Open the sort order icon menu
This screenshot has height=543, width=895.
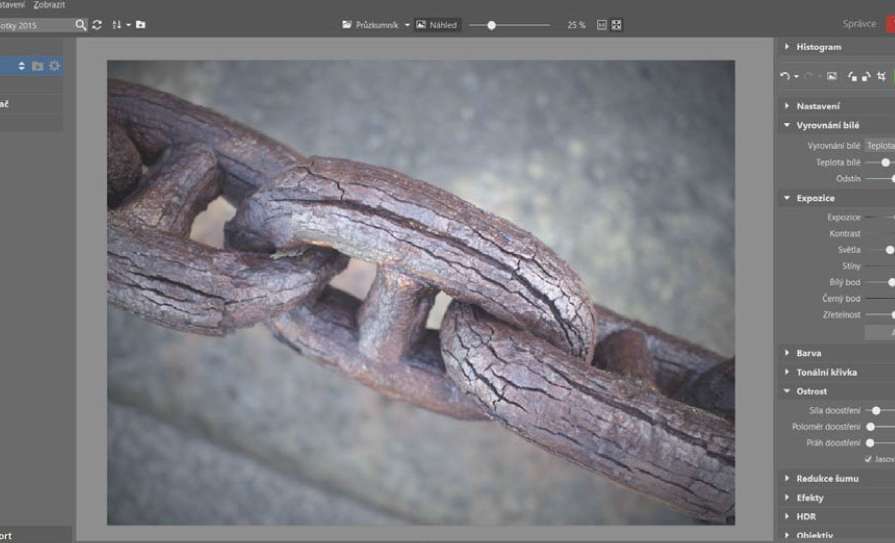coord(118,25)
